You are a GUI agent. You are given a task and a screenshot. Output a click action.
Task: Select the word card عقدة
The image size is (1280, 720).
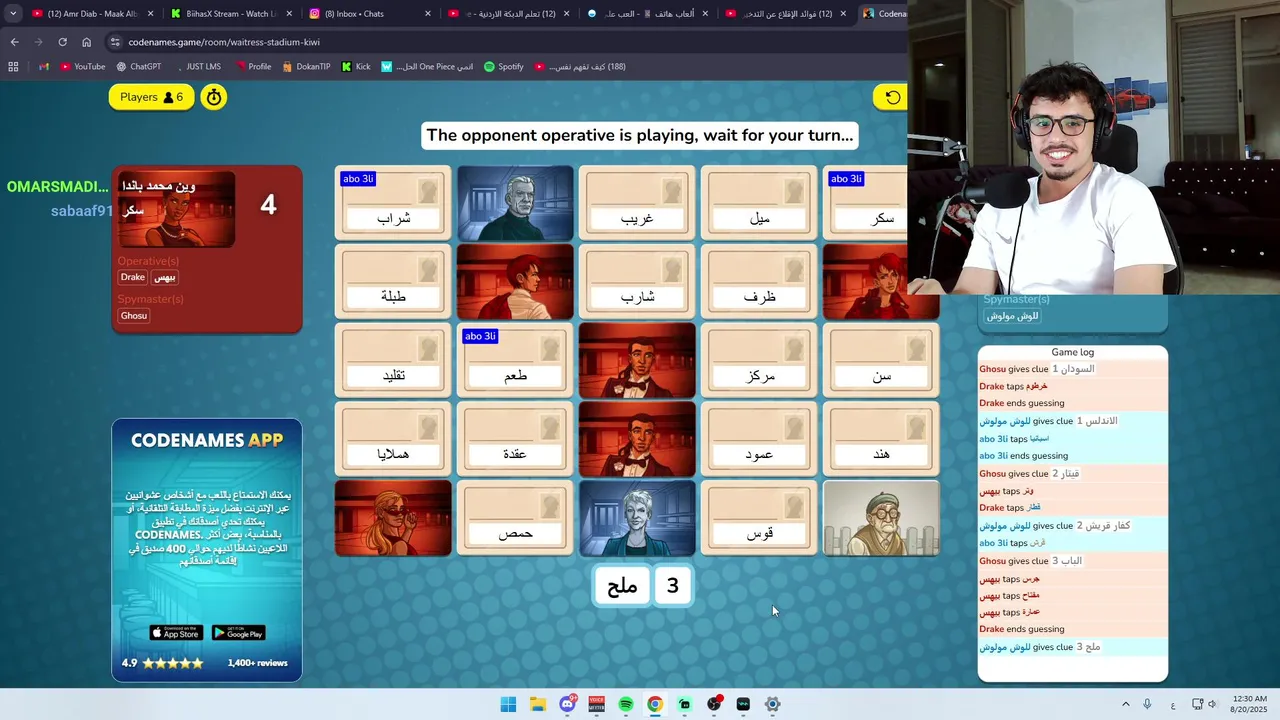coord(515,439)
